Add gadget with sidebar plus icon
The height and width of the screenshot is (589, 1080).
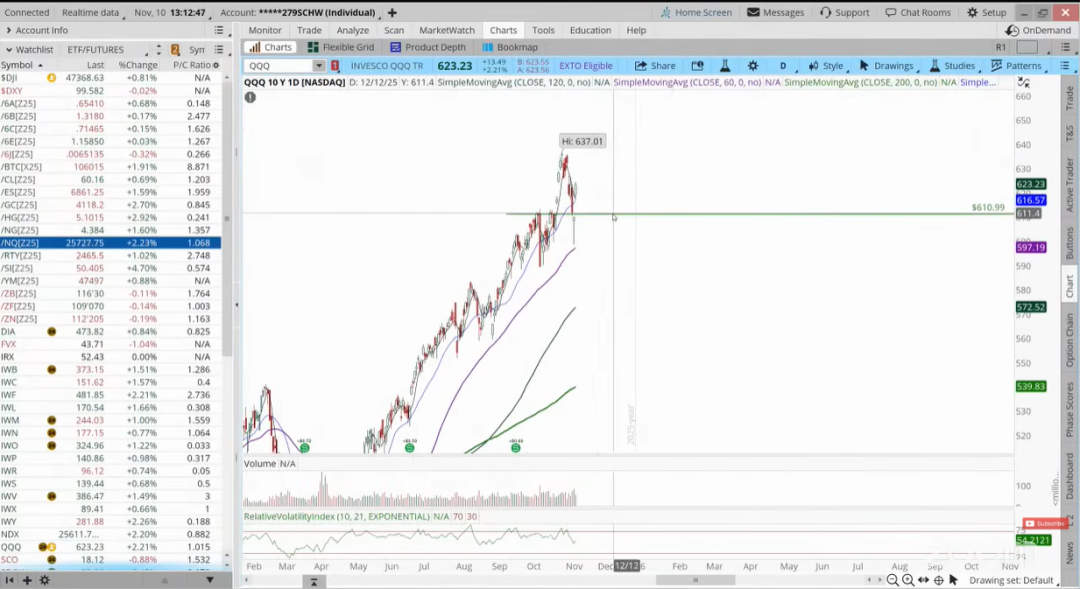coord(27,580)
